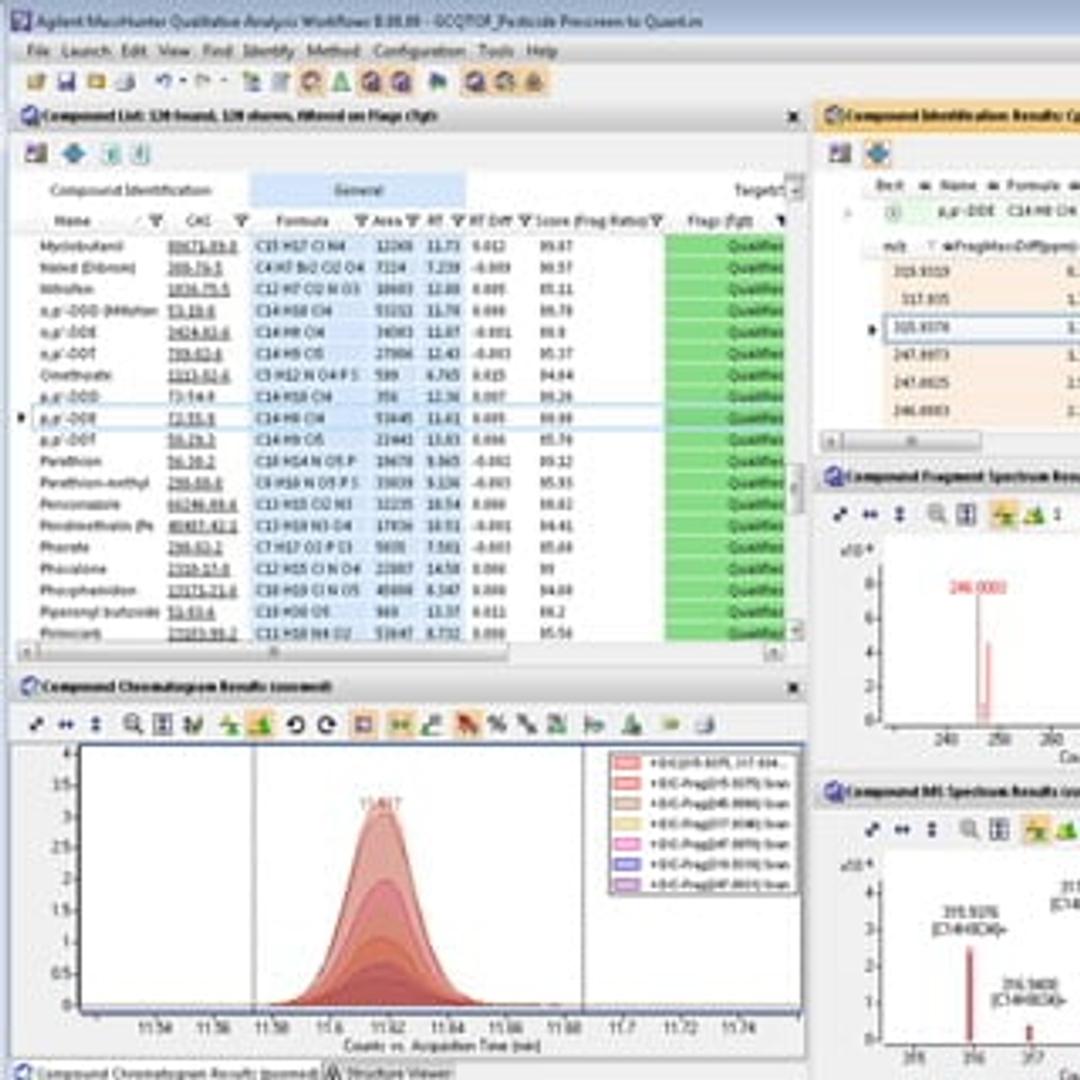Click the magnifier icon in Fragment Spectrum toolbar
The width and height of the screenshot is (1080, 1080).
click(x=936, y=514)
